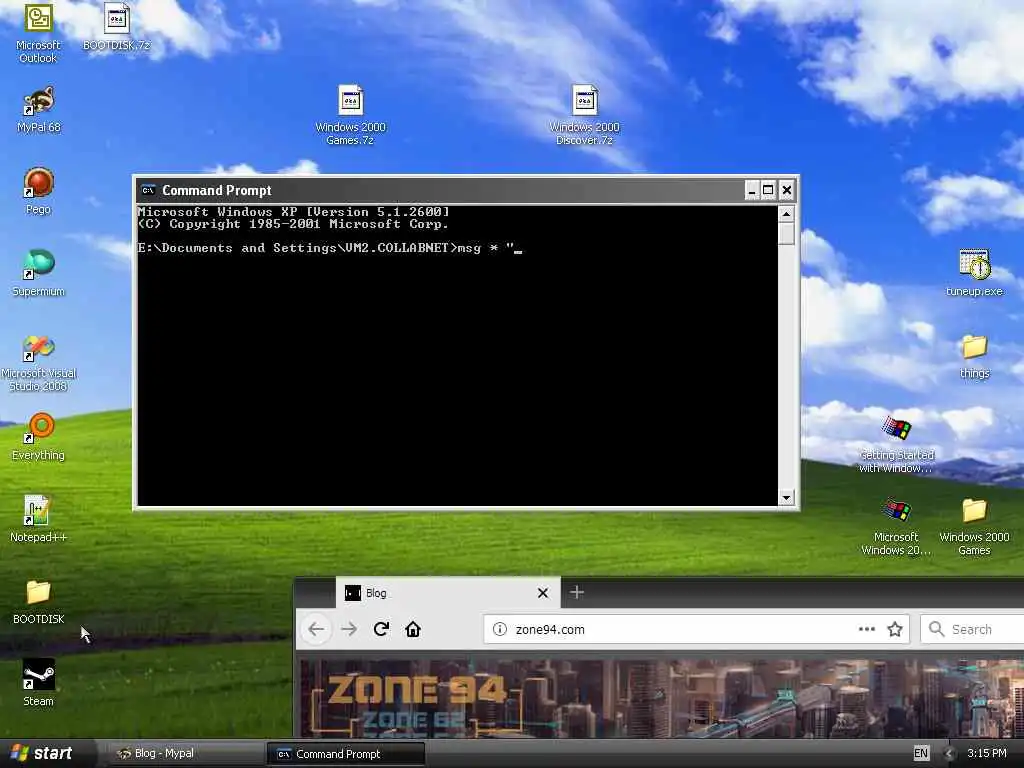
Task: Show site information for zone94.com
Action: [500, 629]
